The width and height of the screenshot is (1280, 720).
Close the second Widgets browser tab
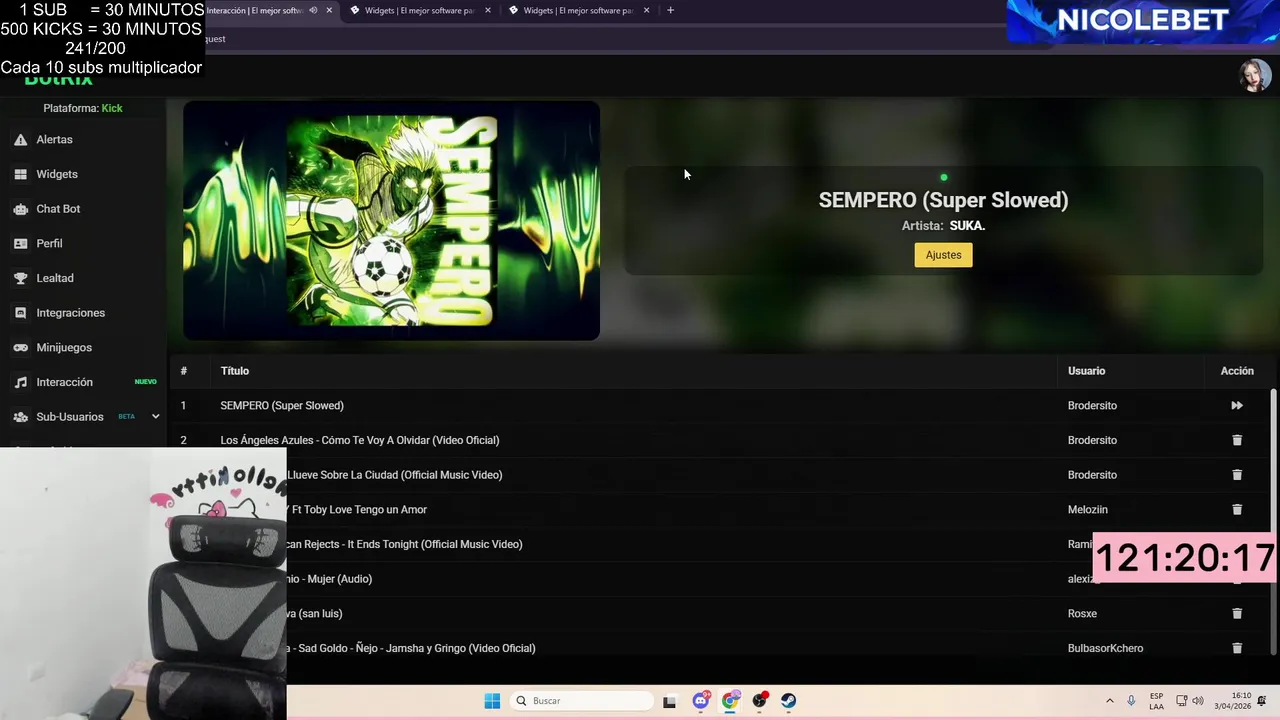point(646,10)
